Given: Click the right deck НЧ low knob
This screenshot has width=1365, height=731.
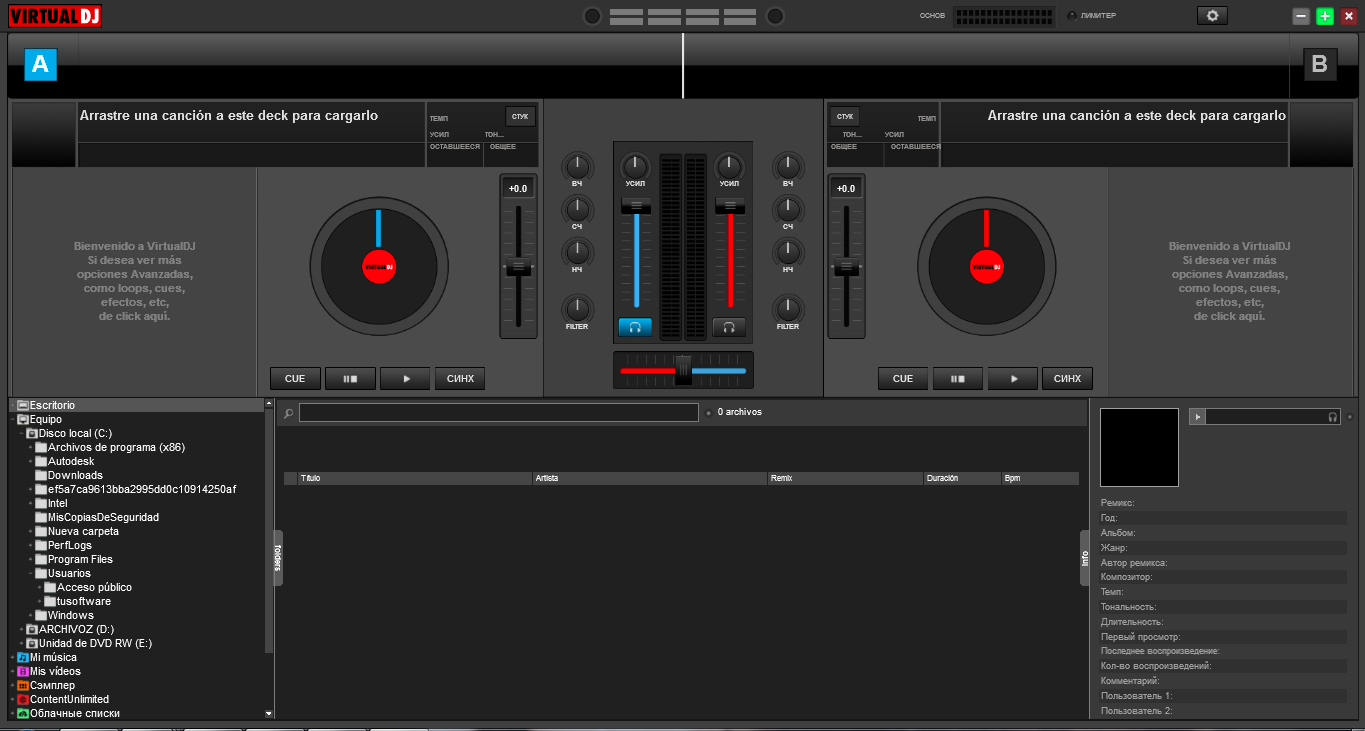Looking at the screenshot, I should tap(788, 252).
